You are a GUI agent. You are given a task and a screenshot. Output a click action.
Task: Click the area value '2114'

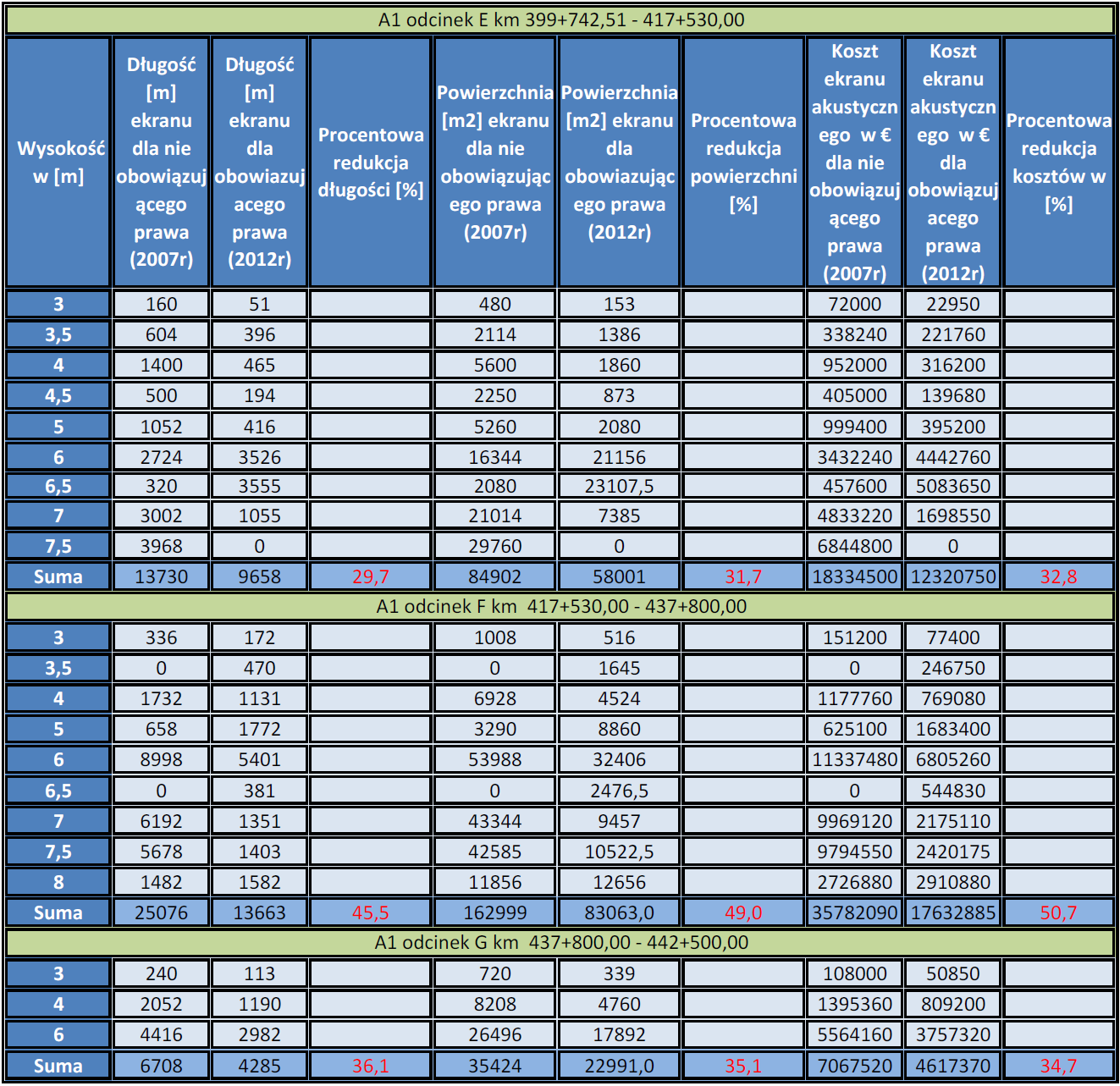click(x=495, y=334)
